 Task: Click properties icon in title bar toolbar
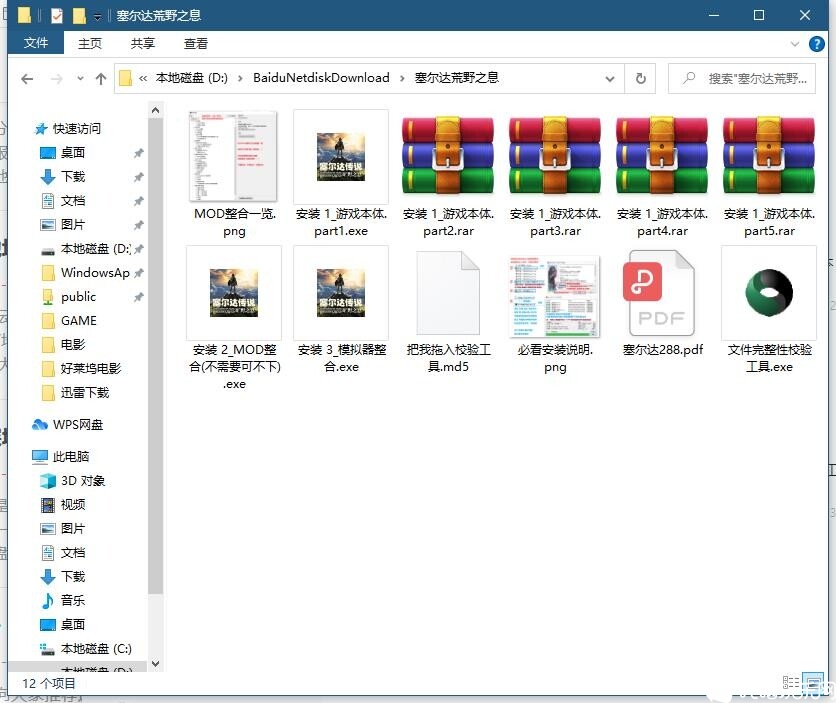(x=56, y=15)
